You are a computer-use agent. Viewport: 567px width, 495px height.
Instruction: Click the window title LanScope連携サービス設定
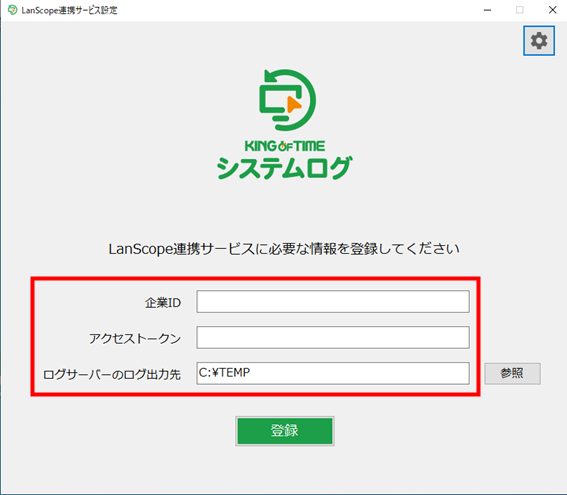pyautogui.click(x=69, y=10)
